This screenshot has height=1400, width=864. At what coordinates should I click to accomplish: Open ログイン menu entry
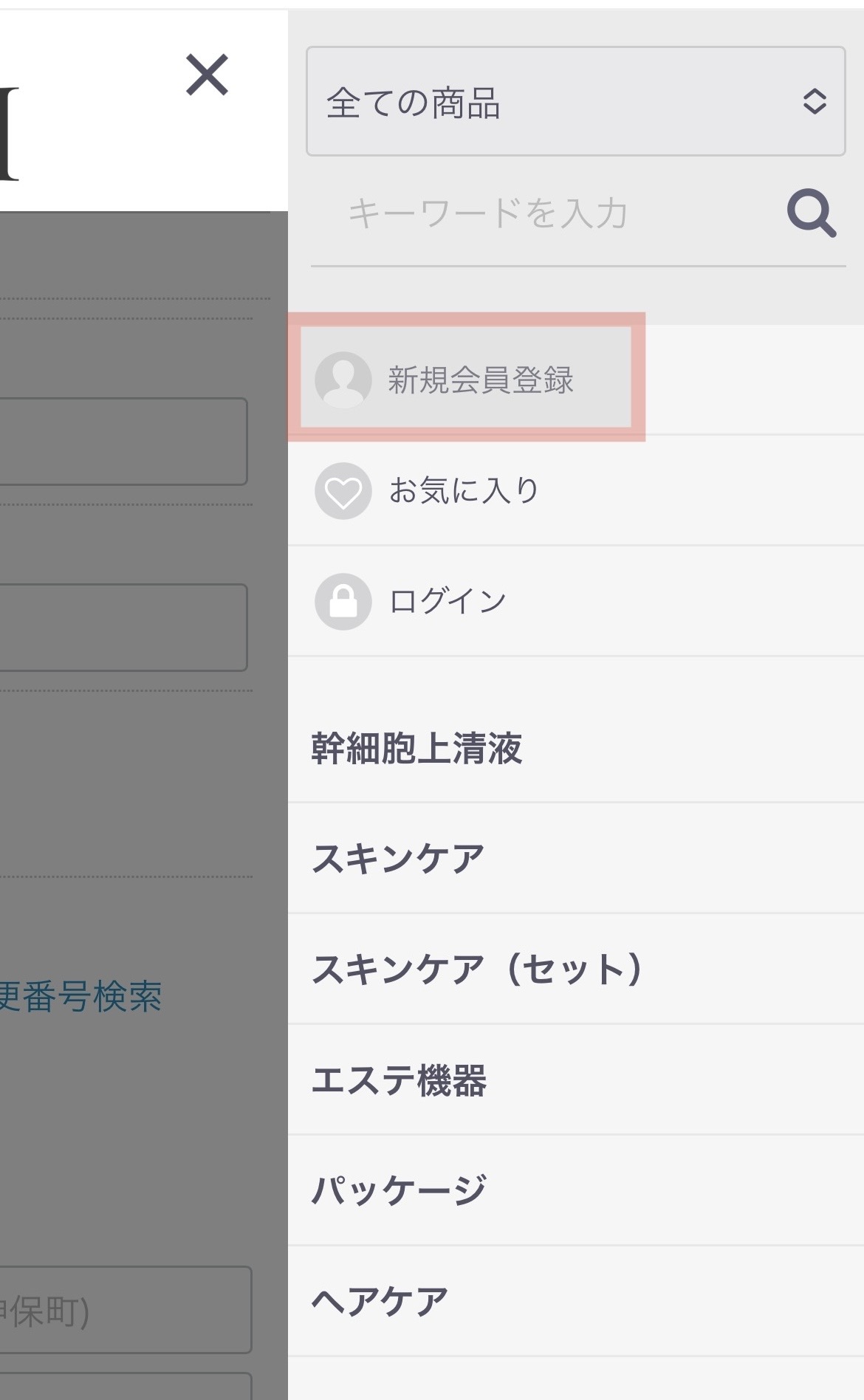click(x=576, y=601)
